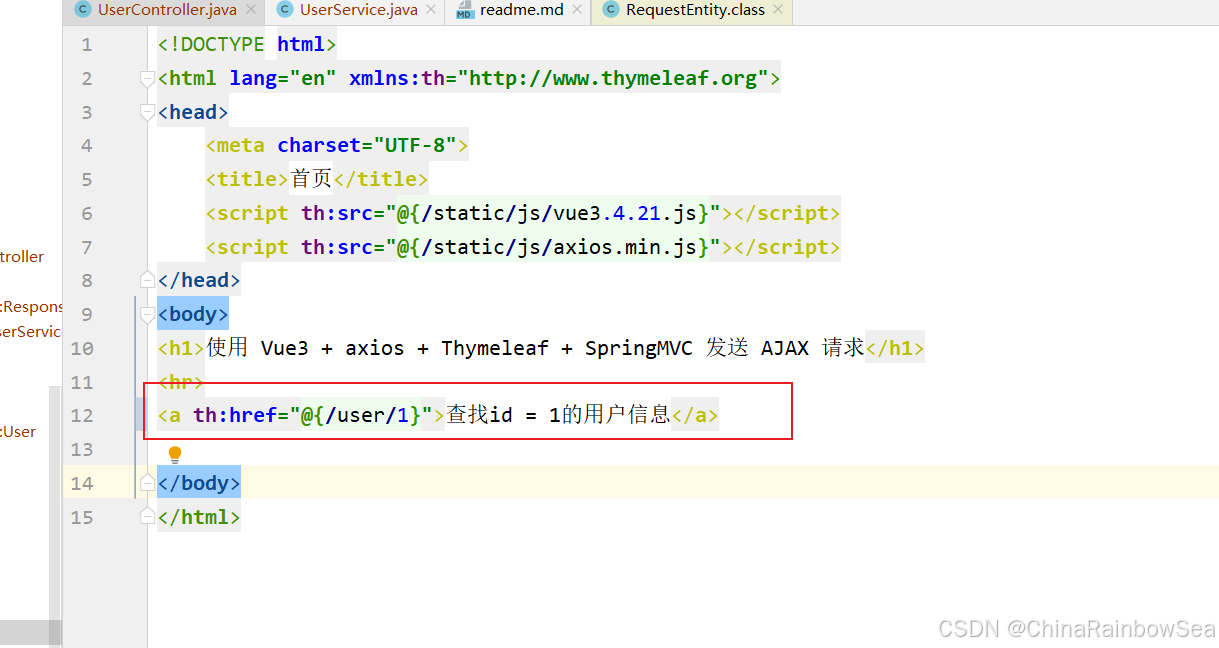Close the readme.md tab
Viewport: 1219px width, 648px height.
(x=577, y=10)
